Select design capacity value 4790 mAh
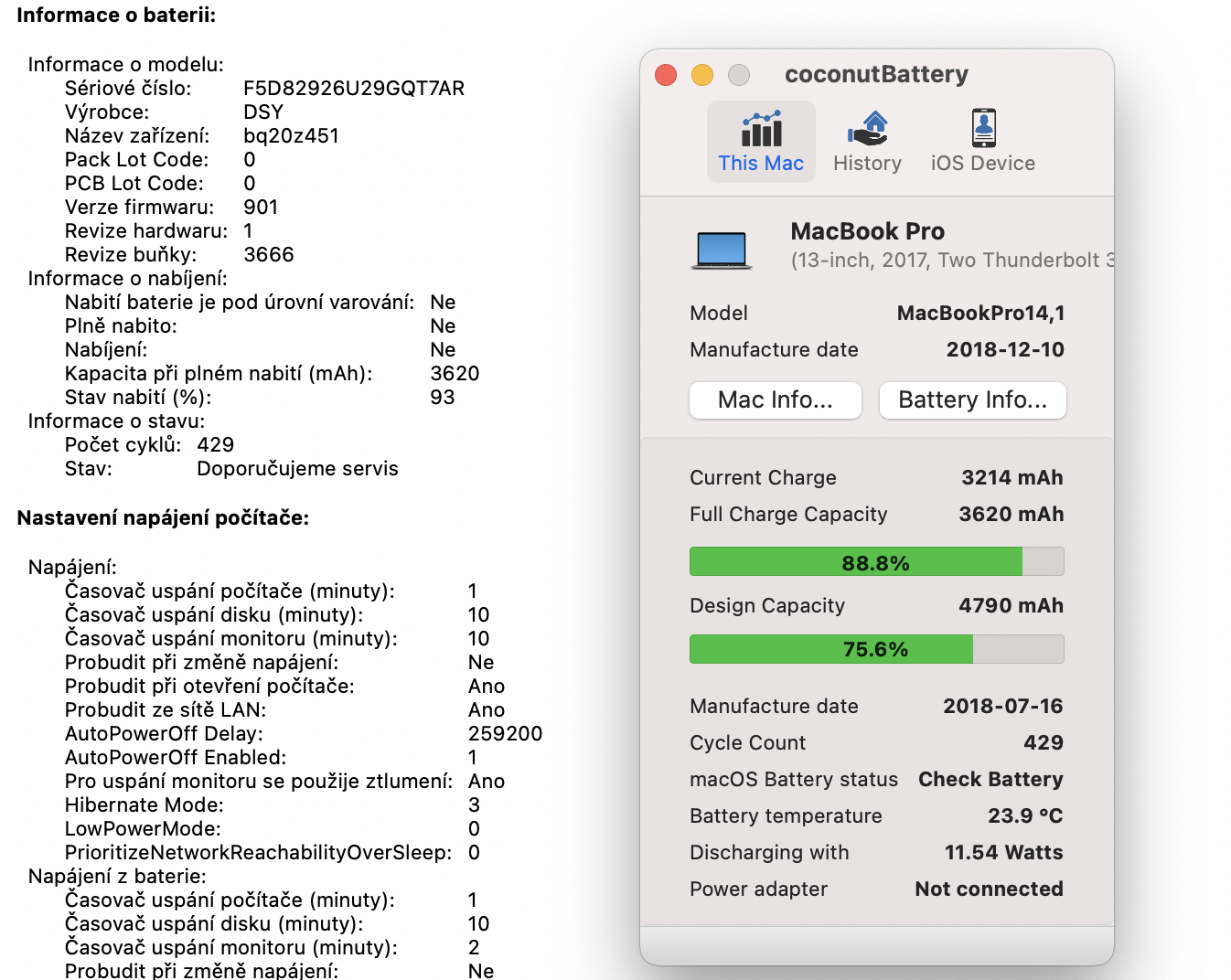Screen dimensions: 1231x980 (1012, 605)
